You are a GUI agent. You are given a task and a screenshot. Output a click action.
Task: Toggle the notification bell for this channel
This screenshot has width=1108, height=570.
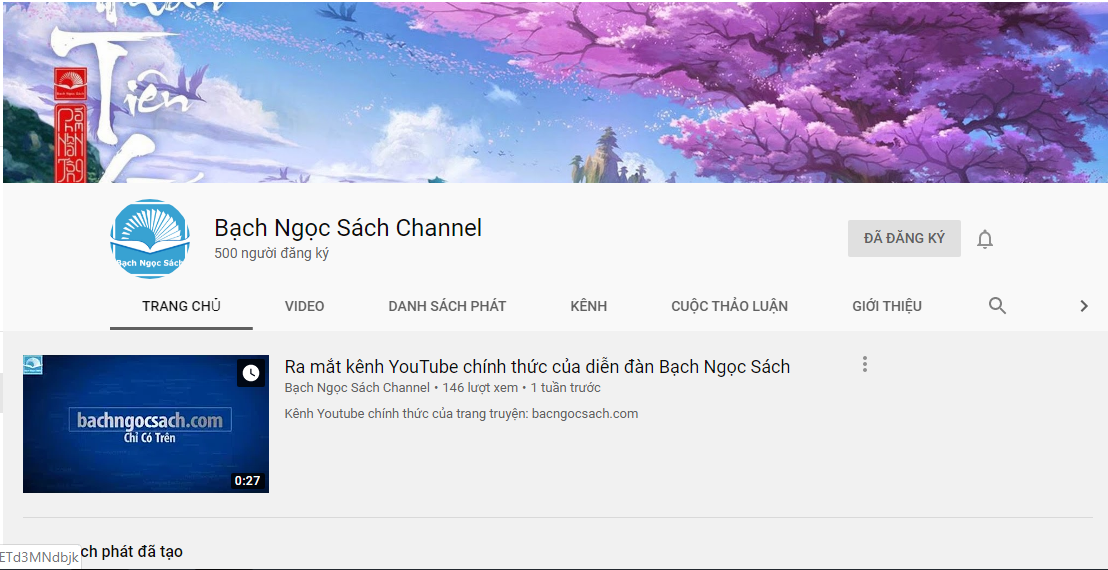point(985,239)
